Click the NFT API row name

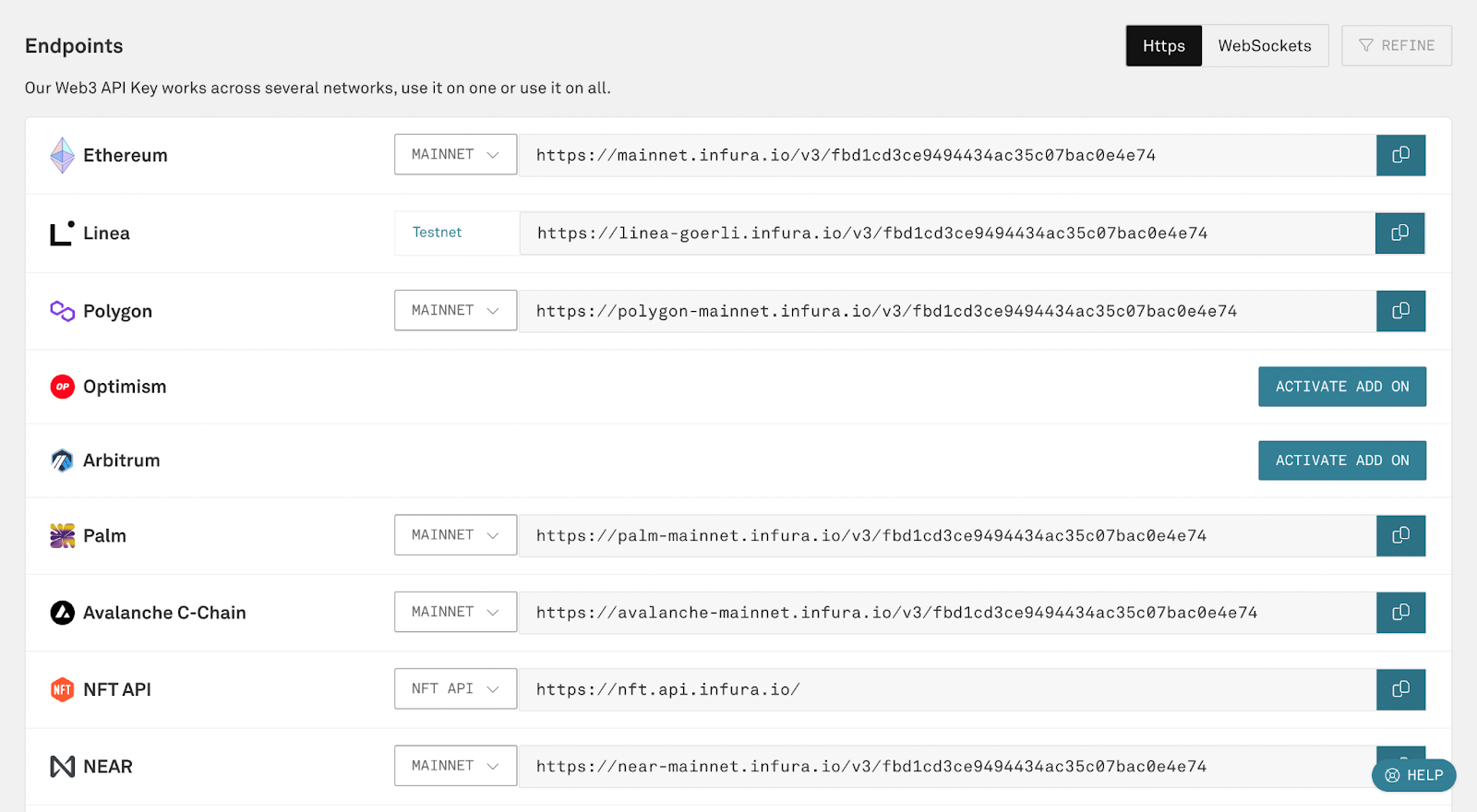tap(117, 689)
